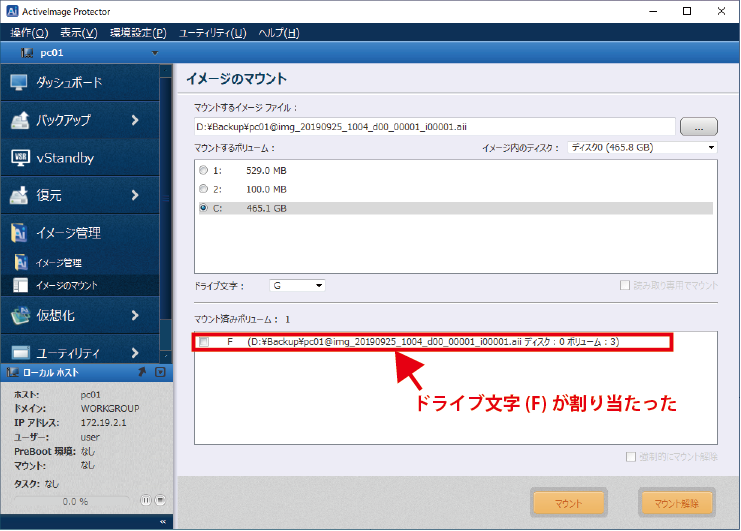Check the mounted volume F checkbox

(x=205, y=343)
